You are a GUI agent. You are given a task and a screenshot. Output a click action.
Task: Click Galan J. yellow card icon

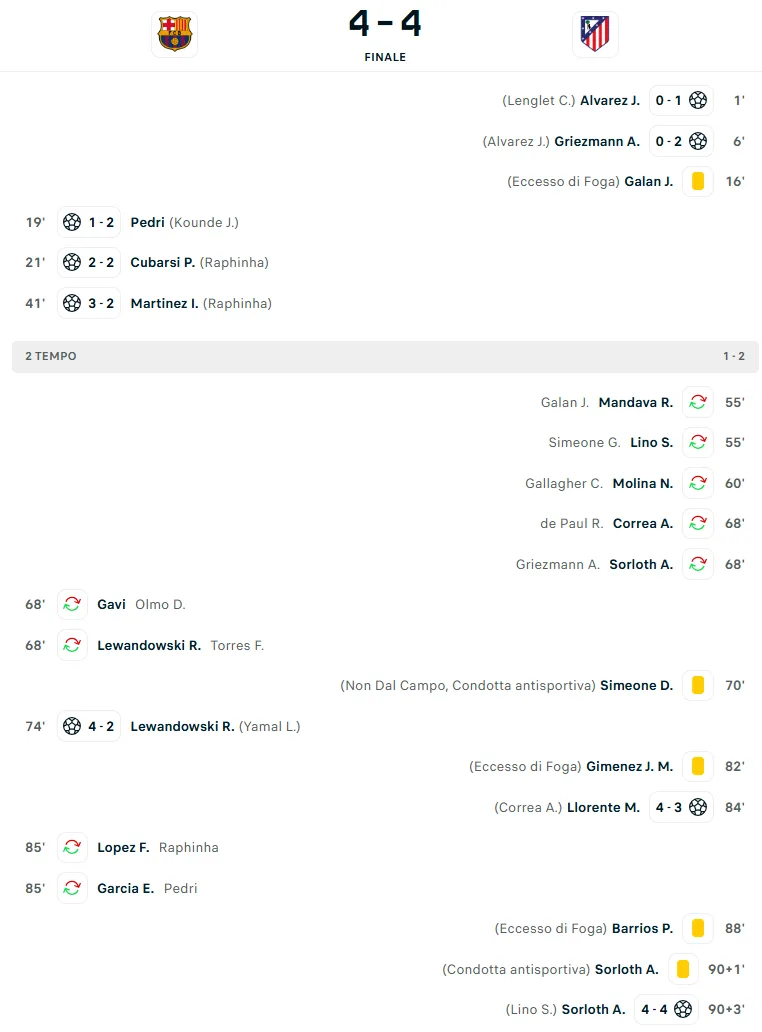coord(698,181)
